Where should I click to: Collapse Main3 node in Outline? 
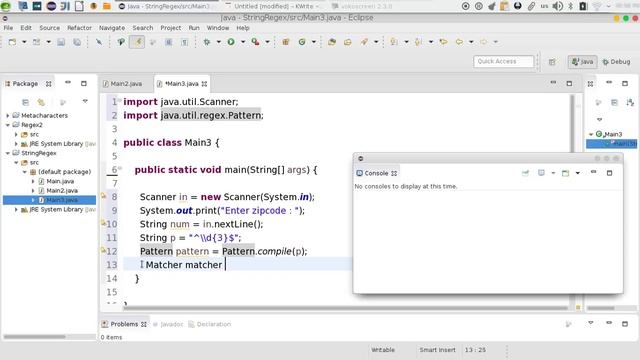591,134
